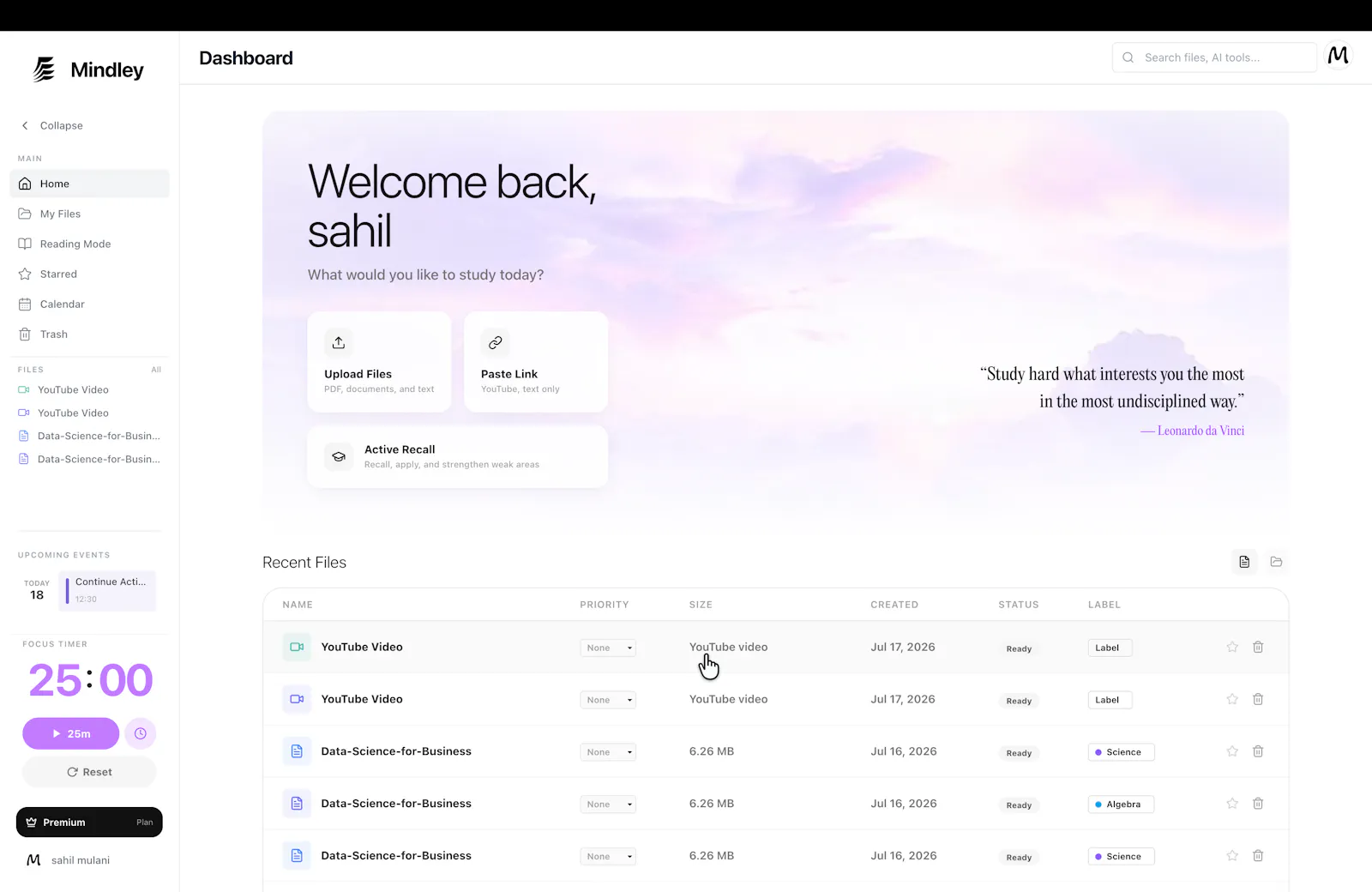Image resolution: width=1372 pixels, height=892 pixels.
Task: Open the Continue Acti... upcoming event
Action: tap(107, 590)
